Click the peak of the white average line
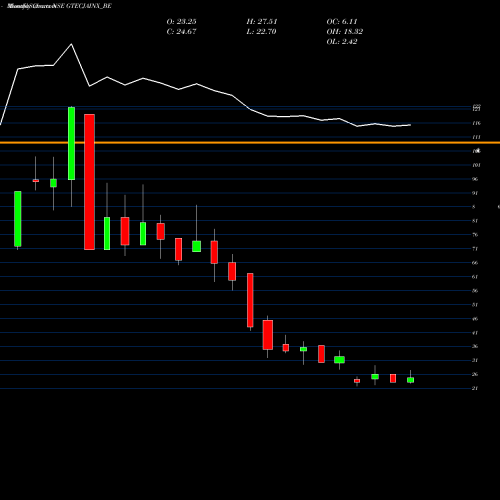 (71, 44)
